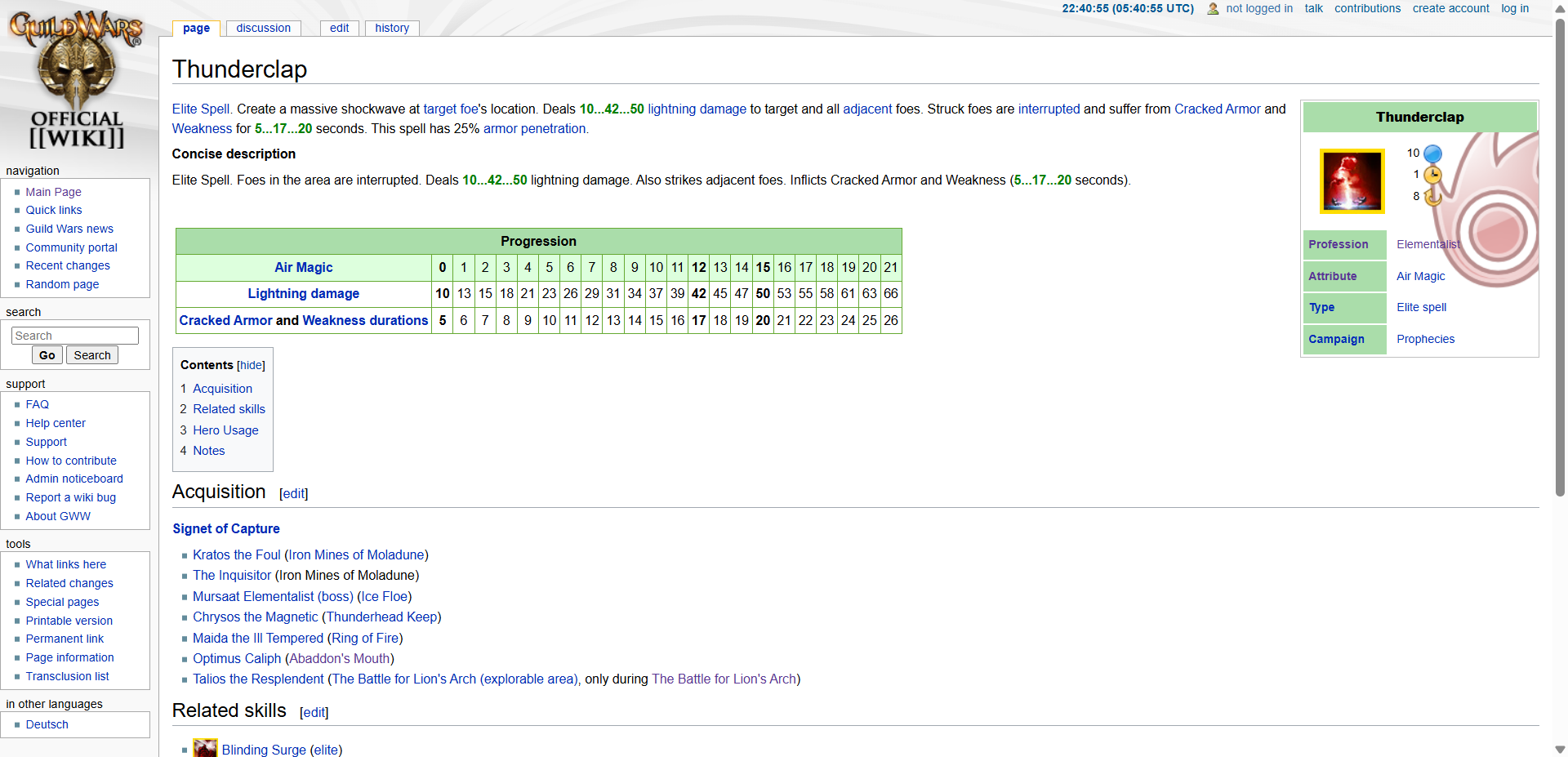
Task: Click the Guild Wars Official Wiki logo
Action: tap(76, 80)
